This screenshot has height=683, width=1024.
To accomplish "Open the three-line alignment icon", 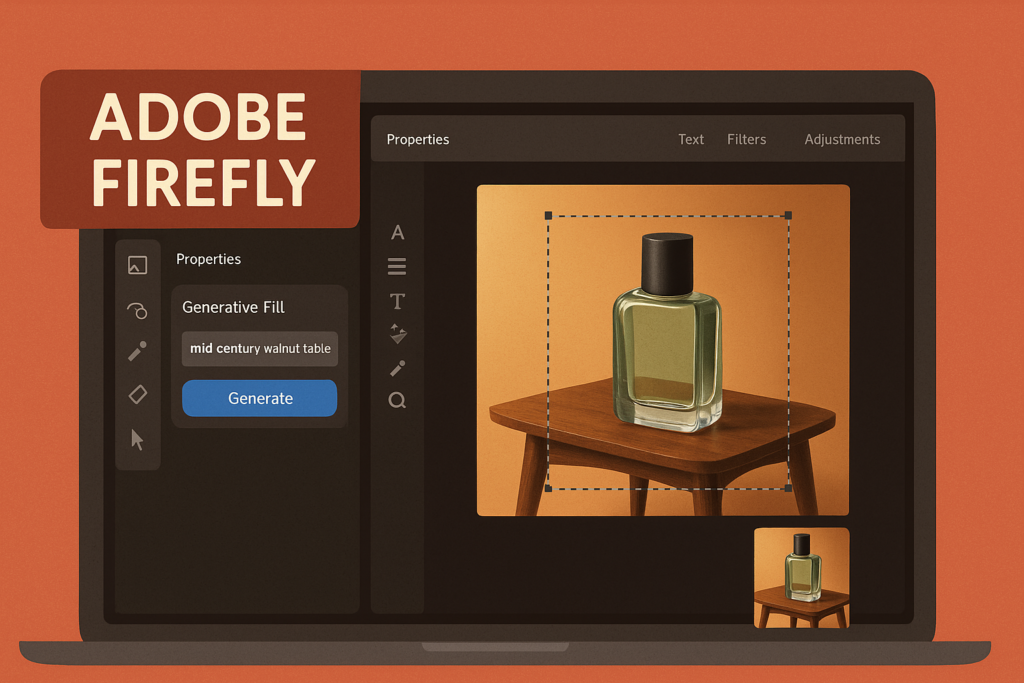I will pyautogui.click(x=397, y=266).
